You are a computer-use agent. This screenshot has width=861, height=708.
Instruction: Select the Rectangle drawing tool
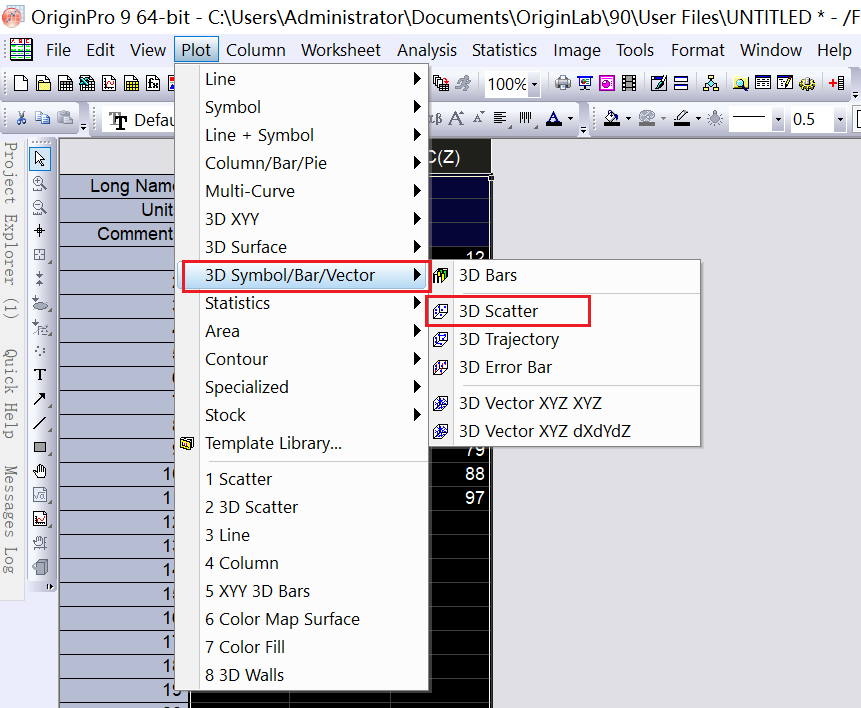click(x=40, y=447)
